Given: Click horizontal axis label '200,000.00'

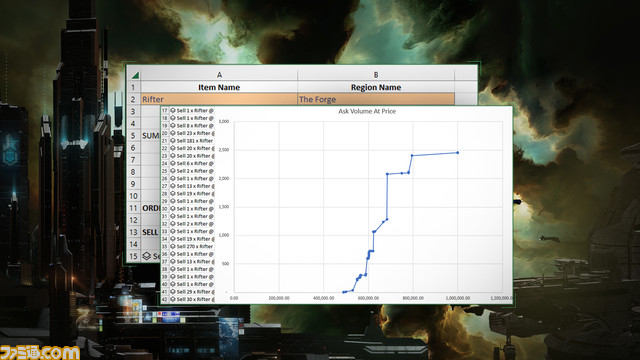Looking at the screenshot, I should point(279,298).
